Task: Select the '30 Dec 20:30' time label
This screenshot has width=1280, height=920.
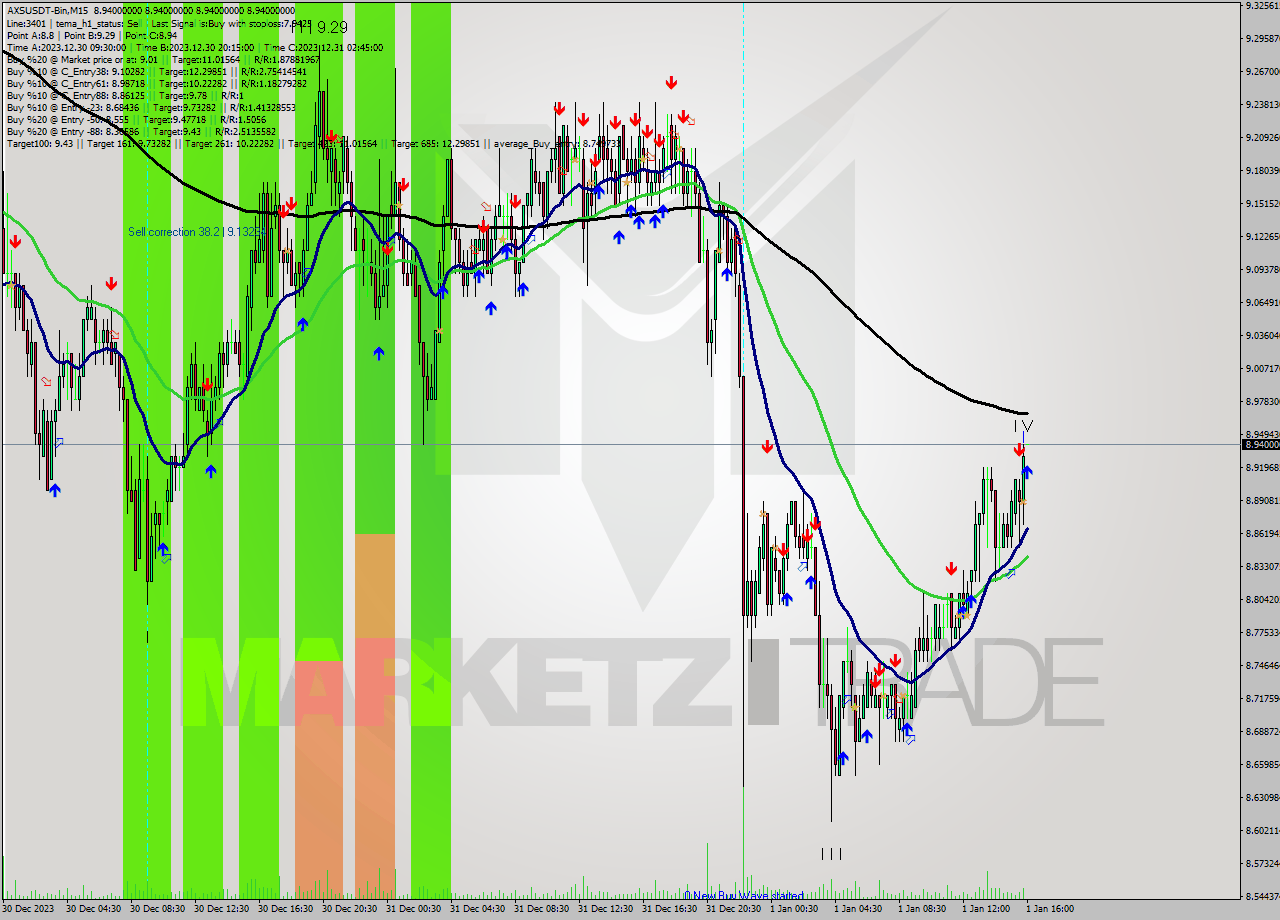Action: tap(350, 910)
